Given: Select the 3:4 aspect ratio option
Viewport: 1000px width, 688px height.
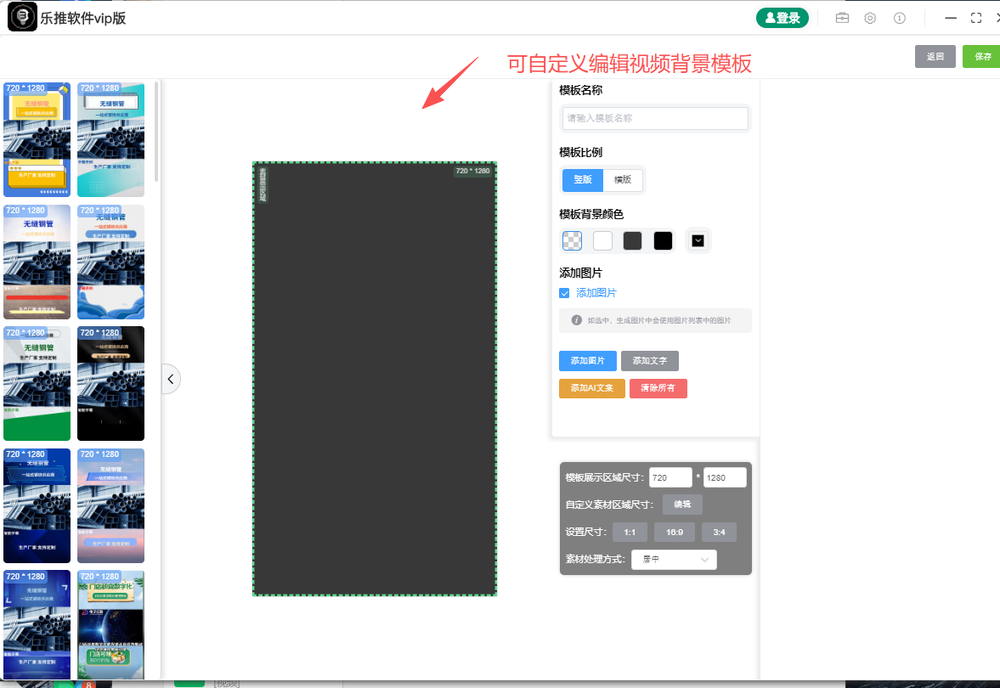Looking at the screenshot, I should [x=718, y=531].
